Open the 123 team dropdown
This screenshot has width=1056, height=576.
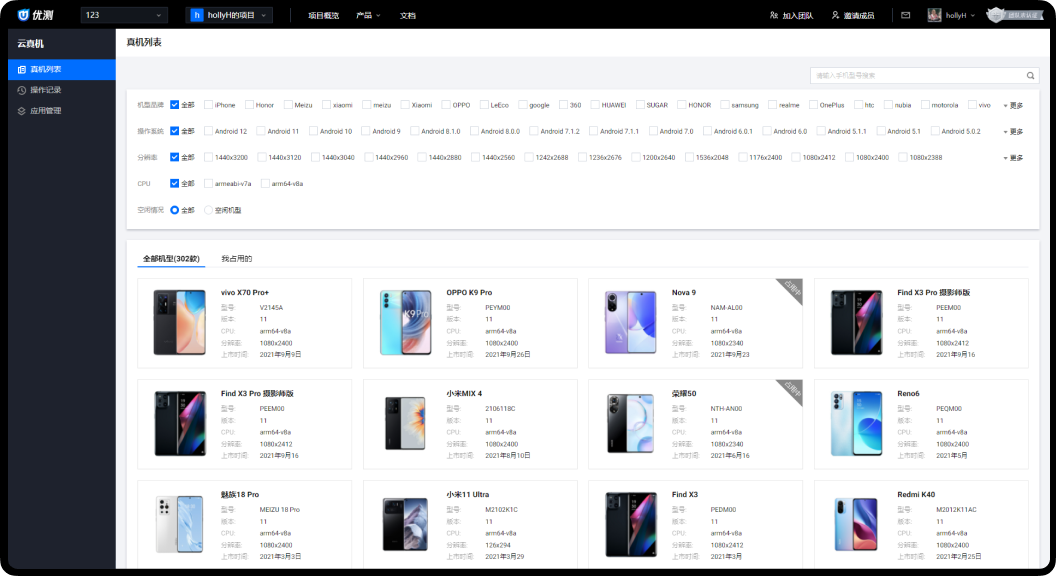pyautogui.click(x=124, y=15)
